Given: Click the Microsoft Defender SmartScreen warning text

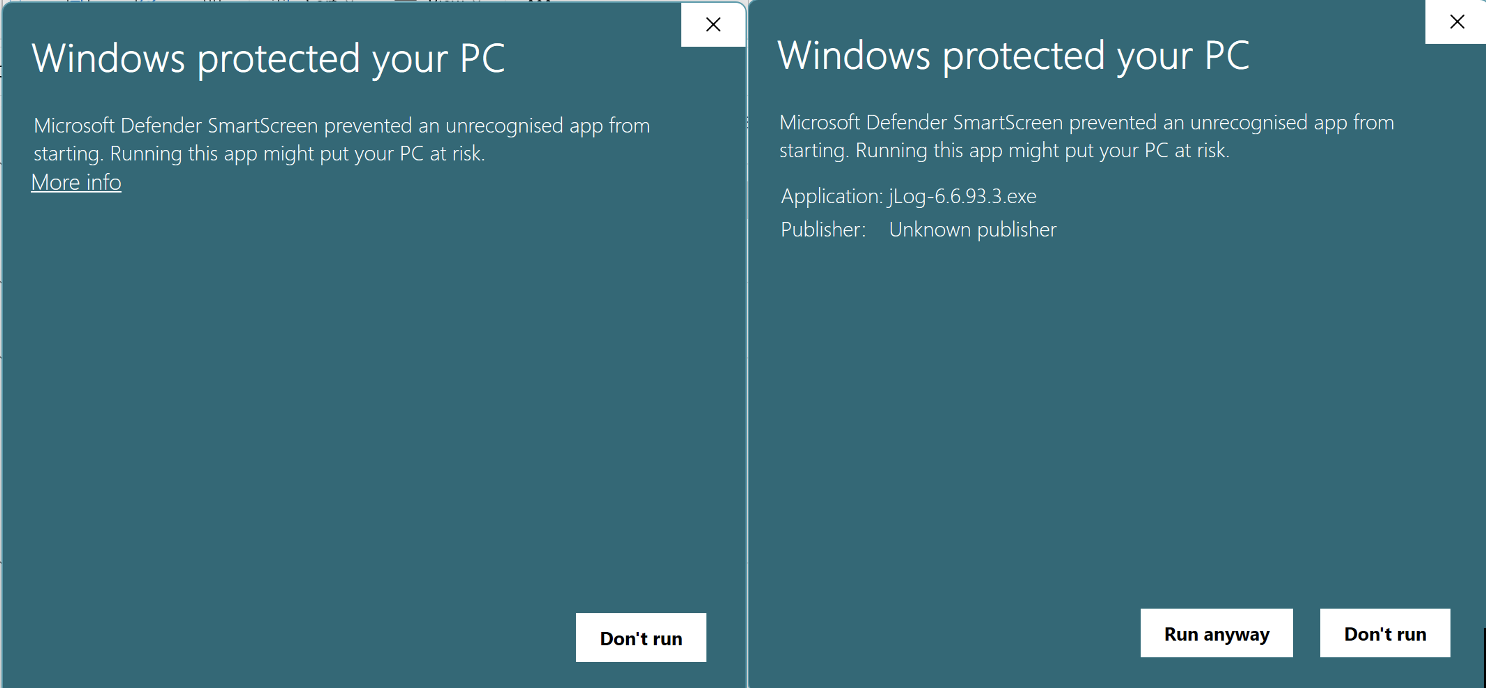Looking at the screenshot, I should point(340,139).
